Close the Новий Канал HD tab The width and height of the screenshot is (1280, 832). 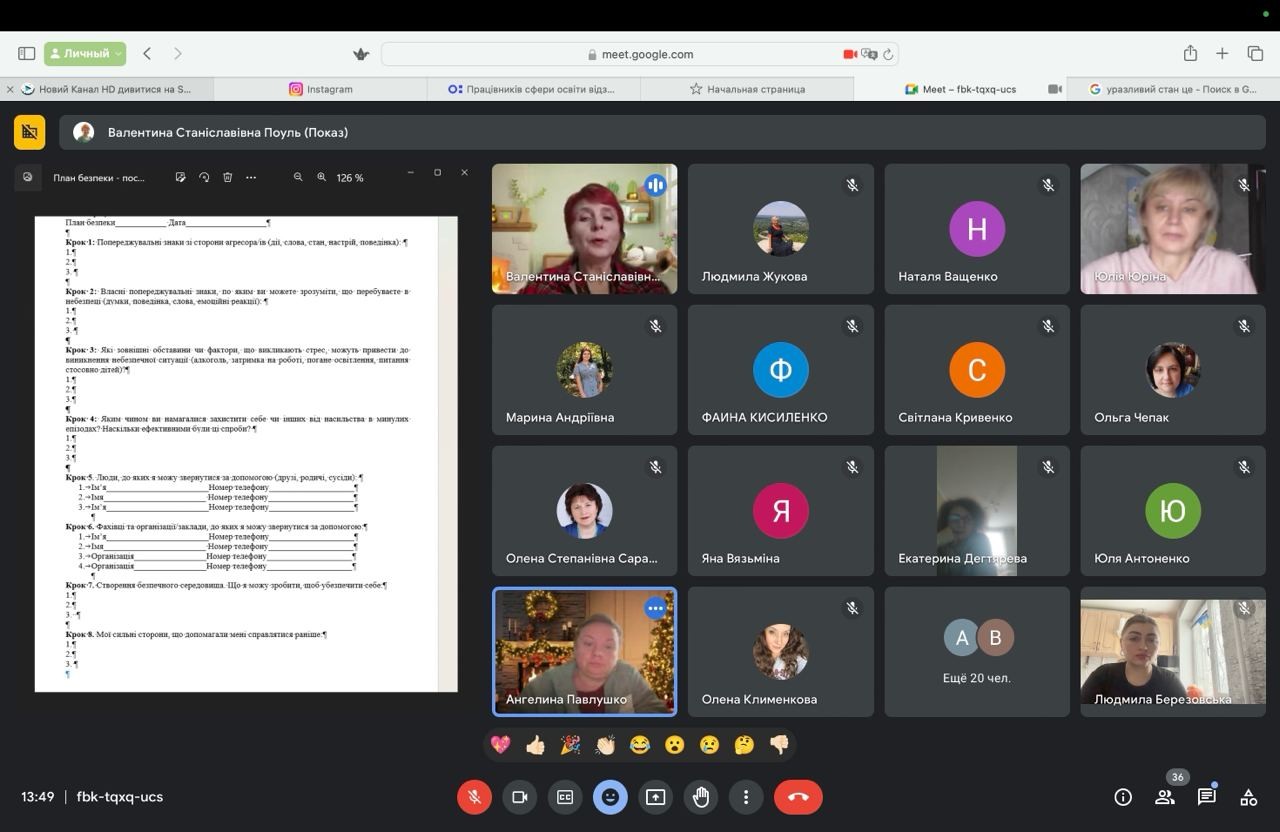10,89
